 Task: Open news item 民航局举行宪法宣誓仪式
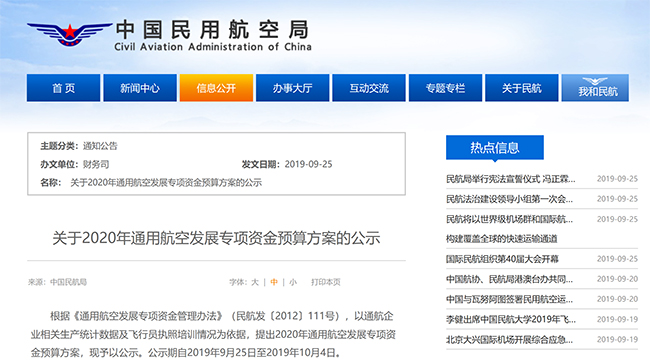[511, 179]
